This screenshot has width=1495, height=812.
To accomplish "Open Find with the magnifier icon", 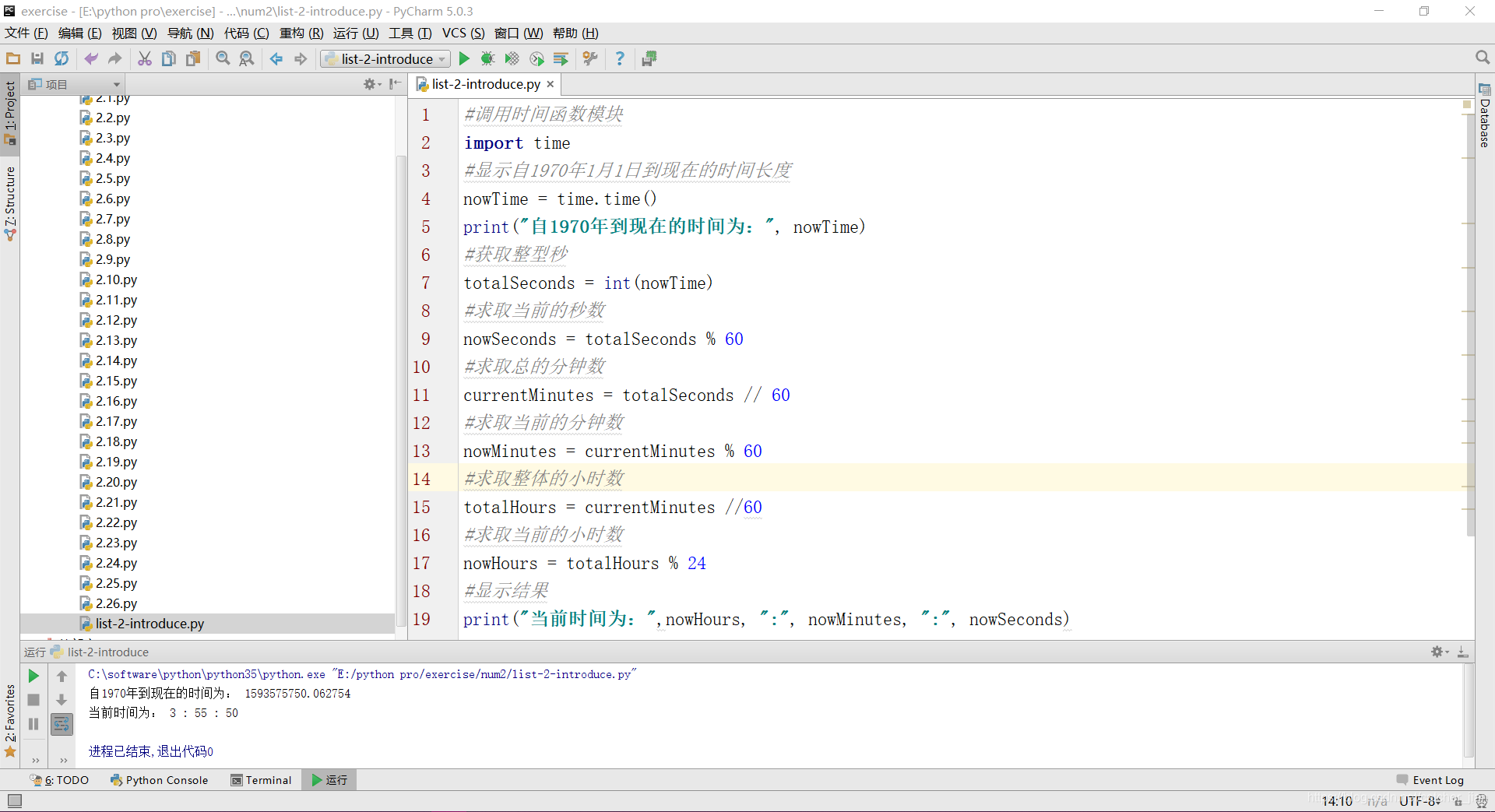I will 223,58.
